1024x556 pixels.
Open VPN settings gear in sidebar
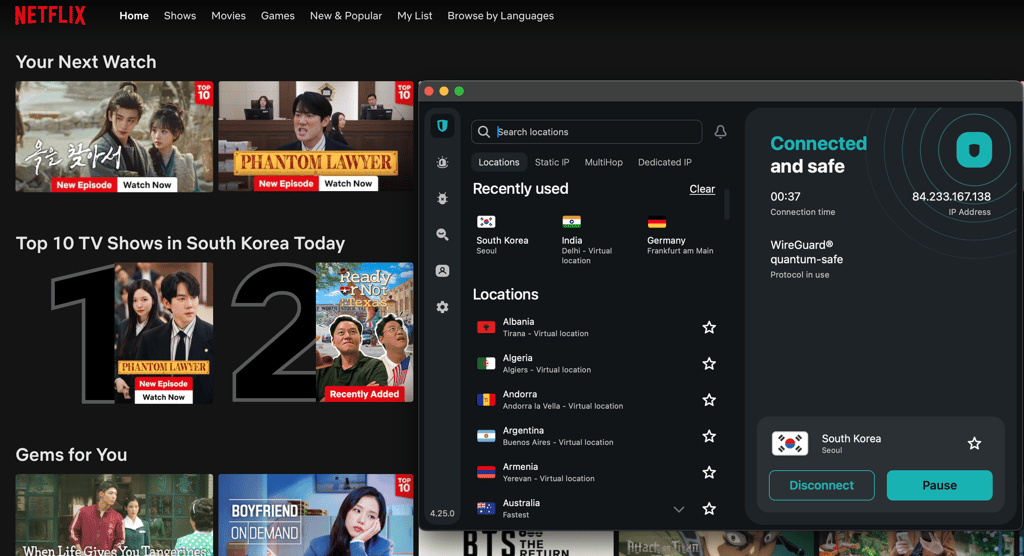(442, 307)
